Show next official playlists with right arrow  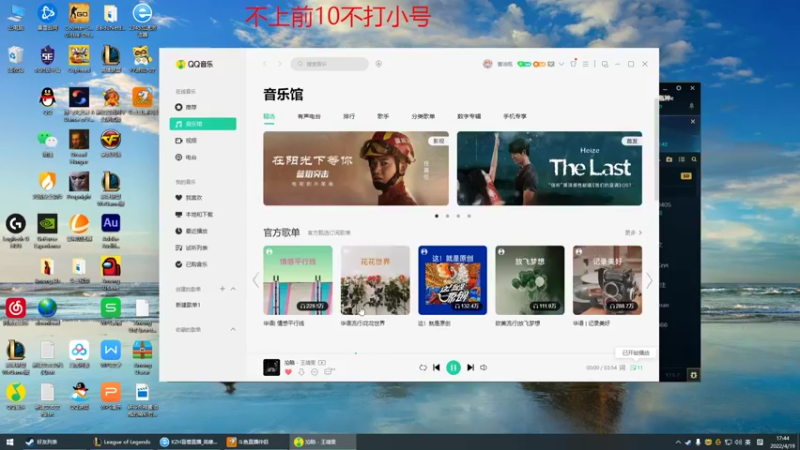click(649, 280)
